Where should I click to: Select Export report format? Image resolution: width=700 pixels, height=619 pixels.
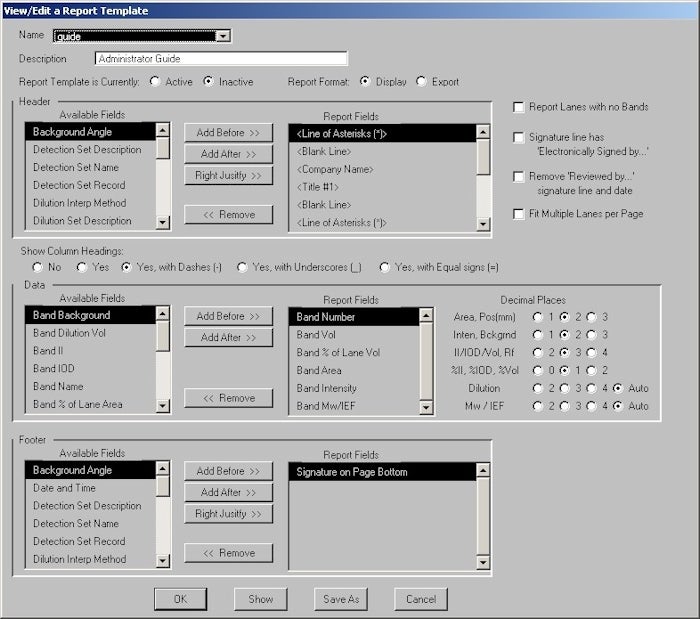point(421,82)
